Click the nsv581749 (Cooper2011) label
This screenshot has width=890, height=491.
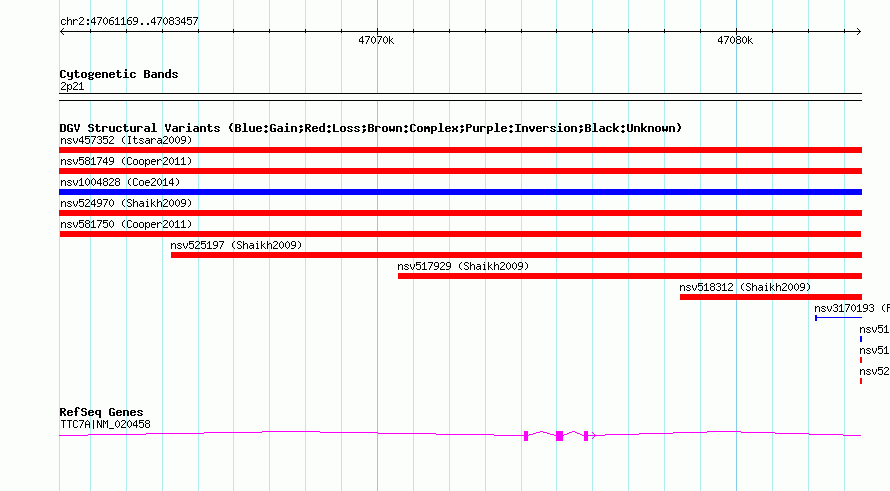coord(126,161)
